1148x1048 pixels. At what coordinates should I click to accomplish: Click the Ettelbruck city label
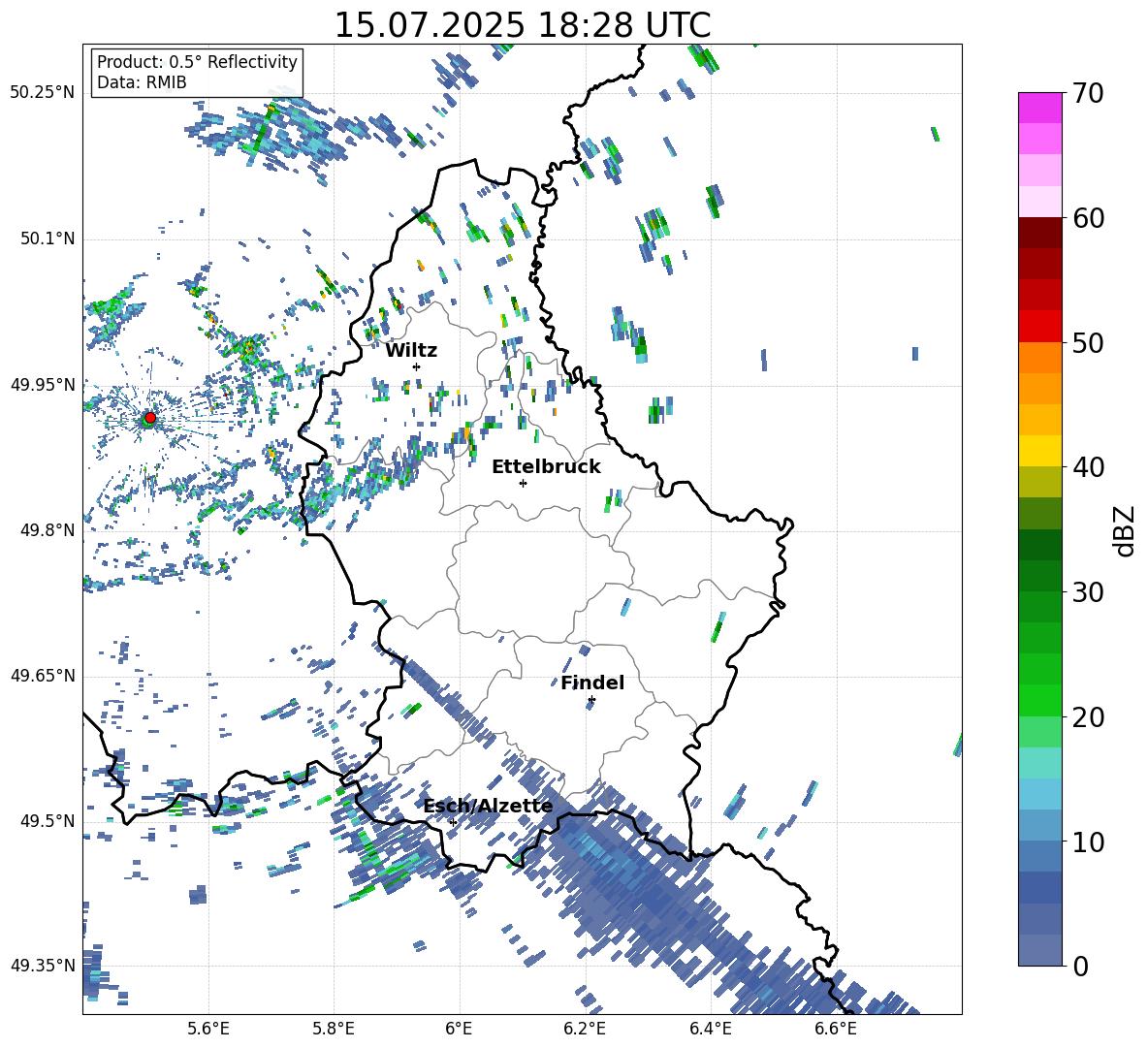click(x=546, y=467)
